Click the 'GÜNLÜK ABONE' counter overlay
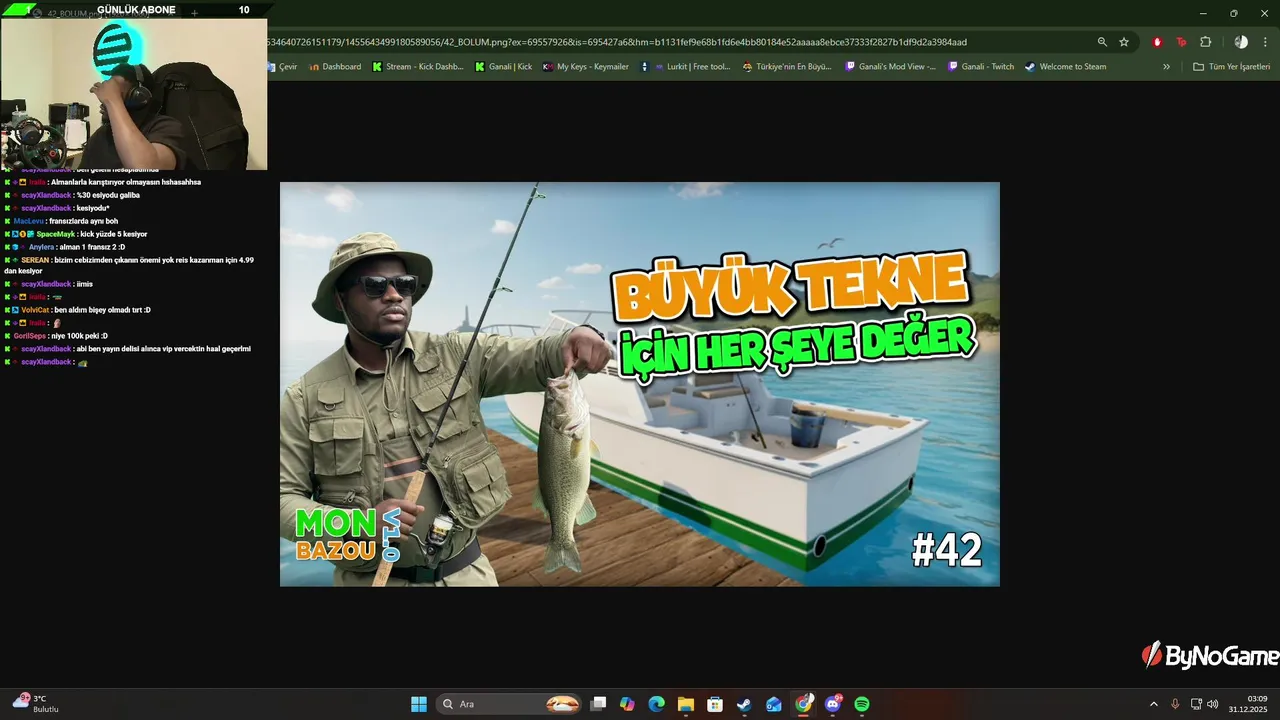Viewport: 1280px width, 720px height. (135, 10)
